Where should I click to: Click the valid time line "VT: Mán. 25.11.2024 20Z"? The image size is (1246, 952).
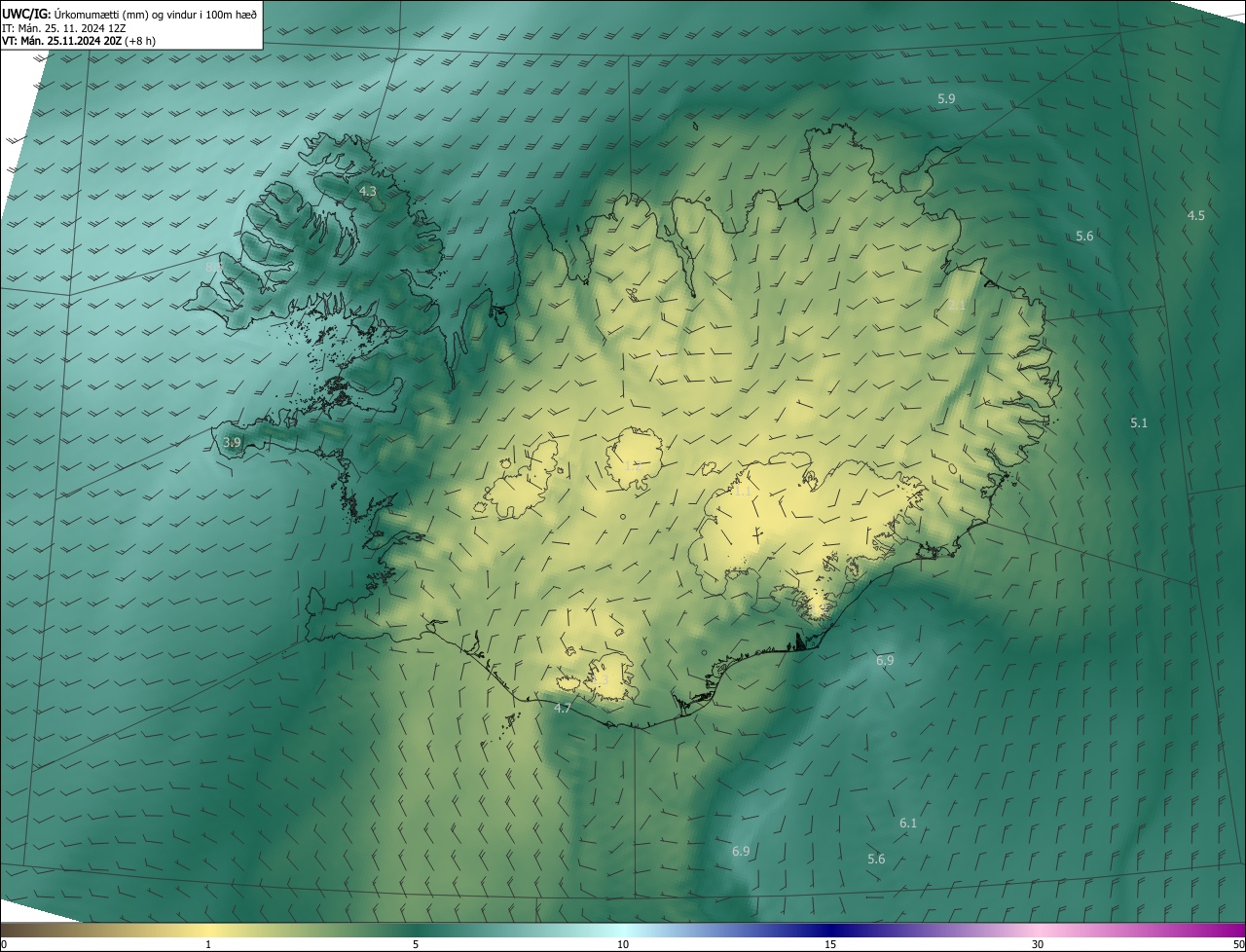click(x=61, y=41)
